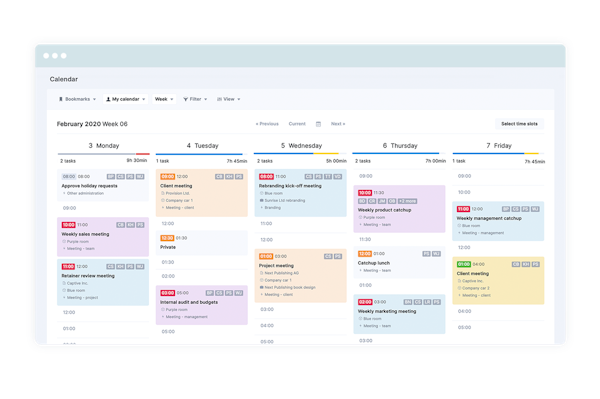This screenshot has height=399, width=600.
Task: Open the Internal audit and budgets event
Action: tap(202, 305)
